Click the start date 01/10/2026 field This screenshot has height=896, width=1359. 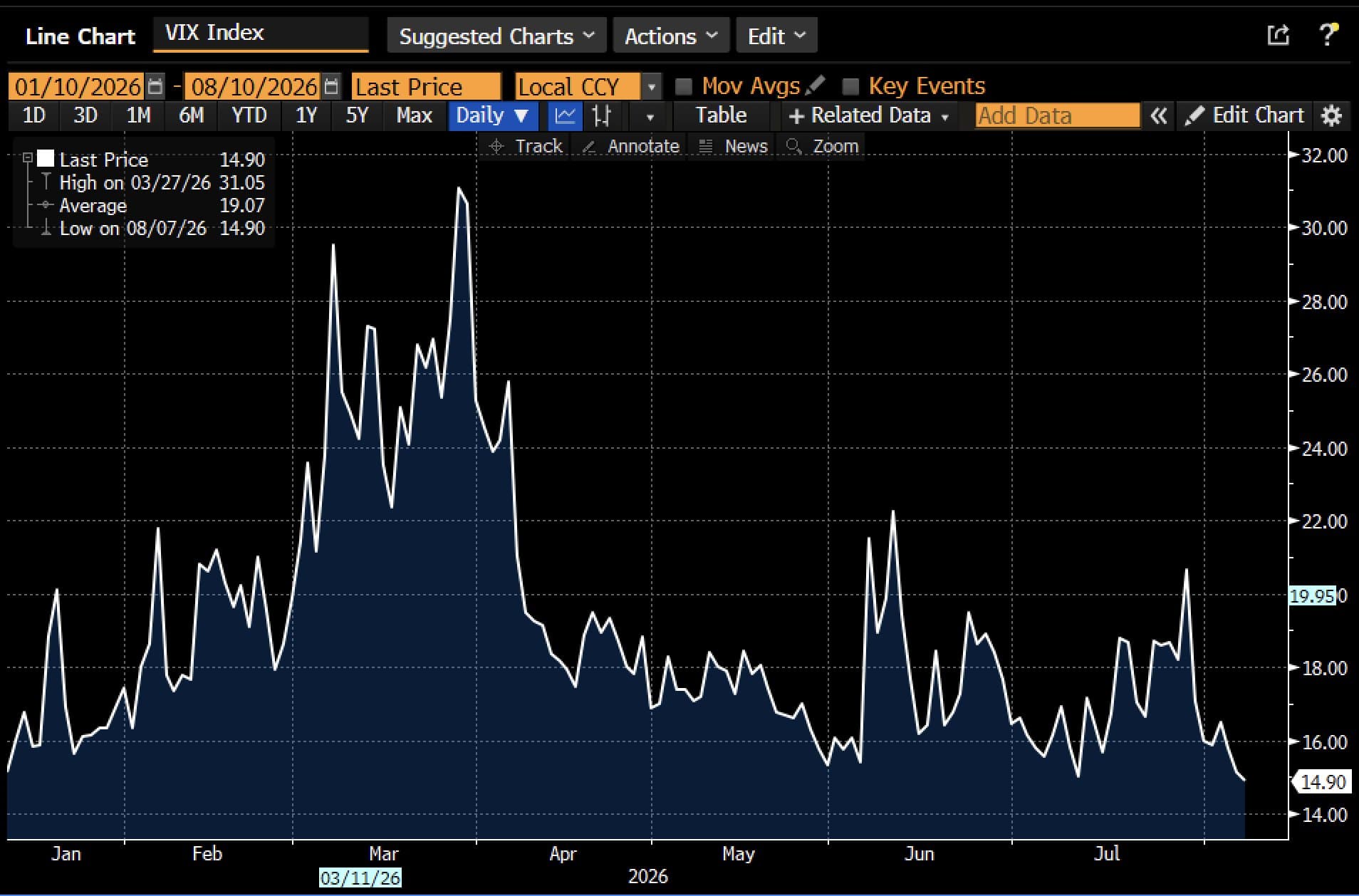click(77, 87)
